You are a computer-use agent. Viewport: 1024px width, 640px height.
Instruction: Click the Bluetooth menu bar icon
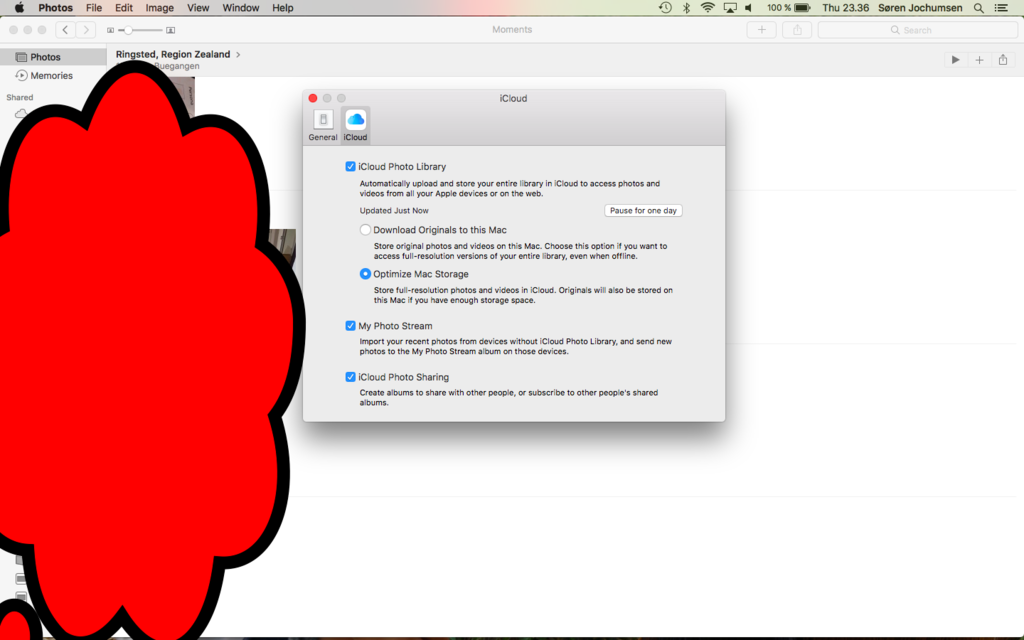click(x=686, y=8)
